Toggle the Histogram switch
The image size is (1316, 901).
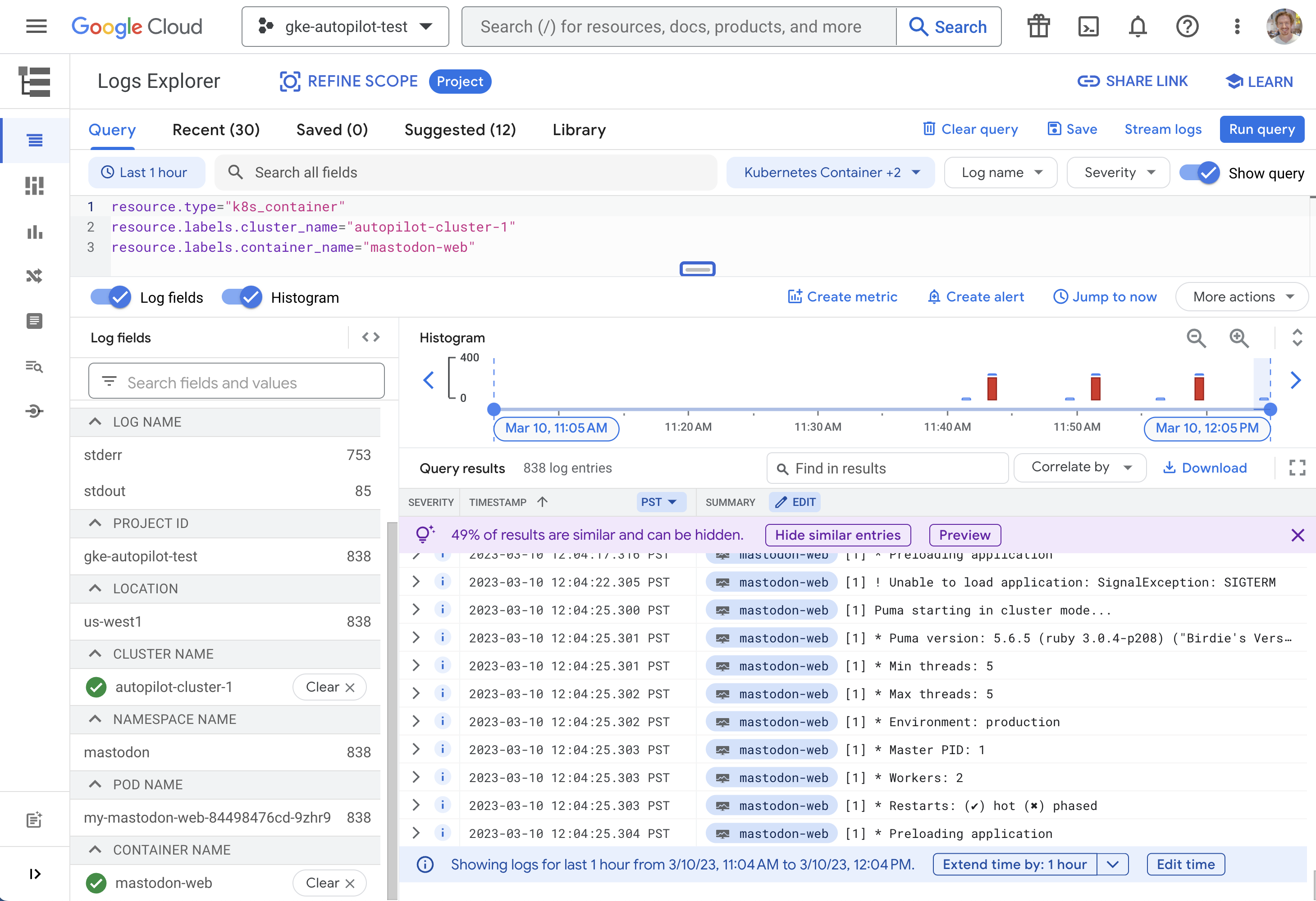coord(242,297)
